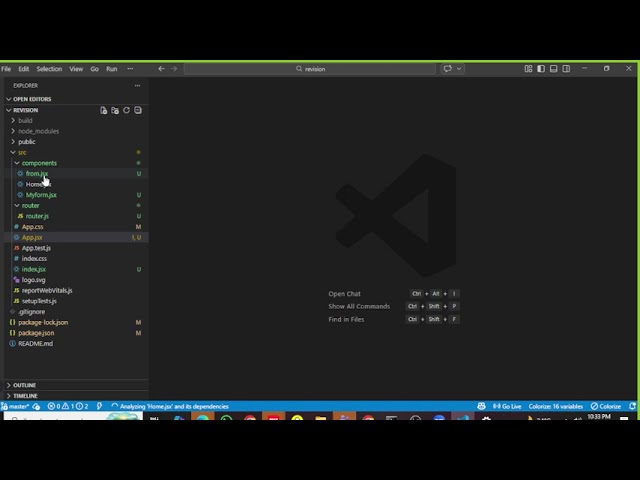
Task: Click Colorize: 16 variables status item
Action: click(556, 407)
